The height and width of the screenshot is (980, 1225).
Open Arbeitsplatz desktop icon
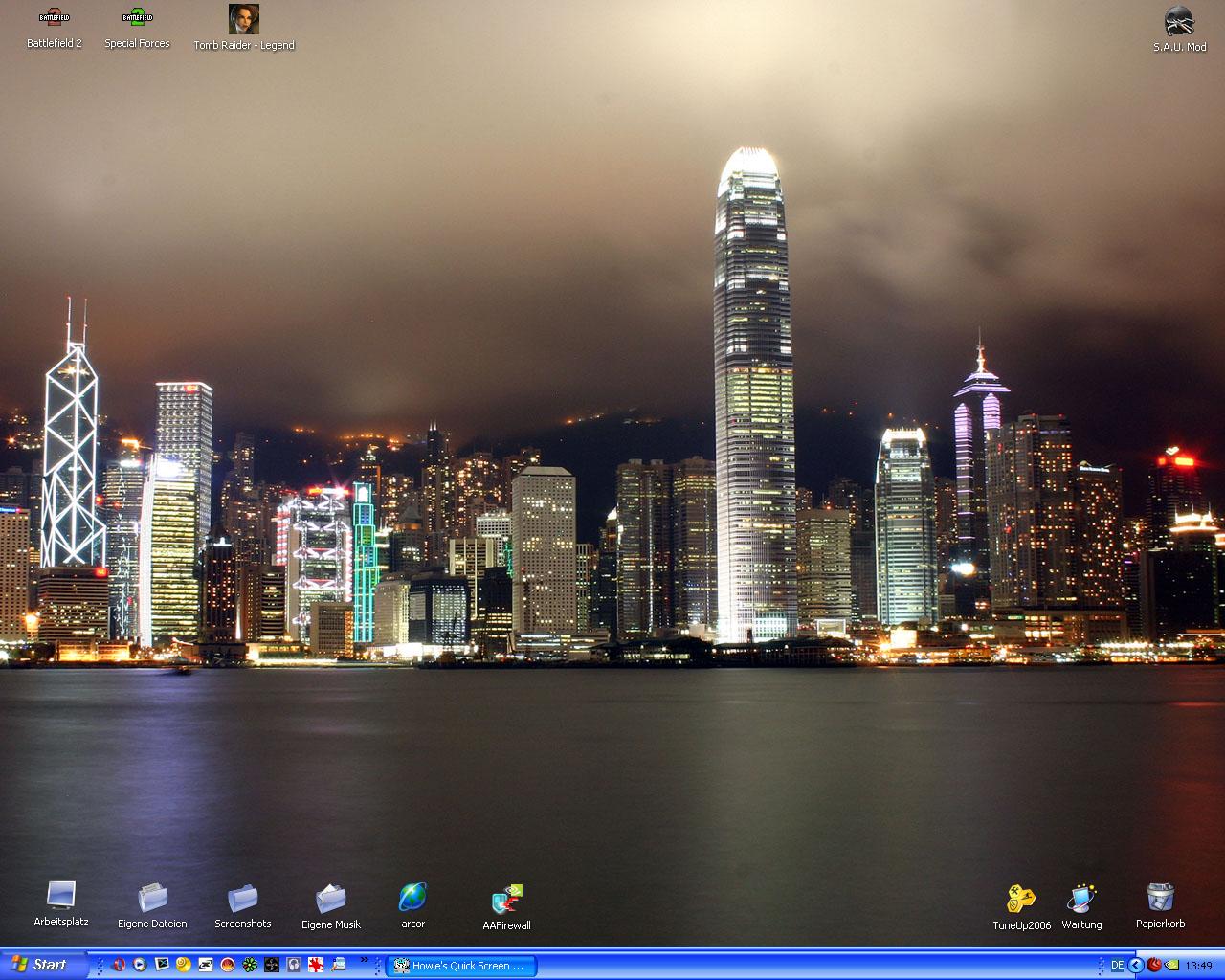coord(61,904)
